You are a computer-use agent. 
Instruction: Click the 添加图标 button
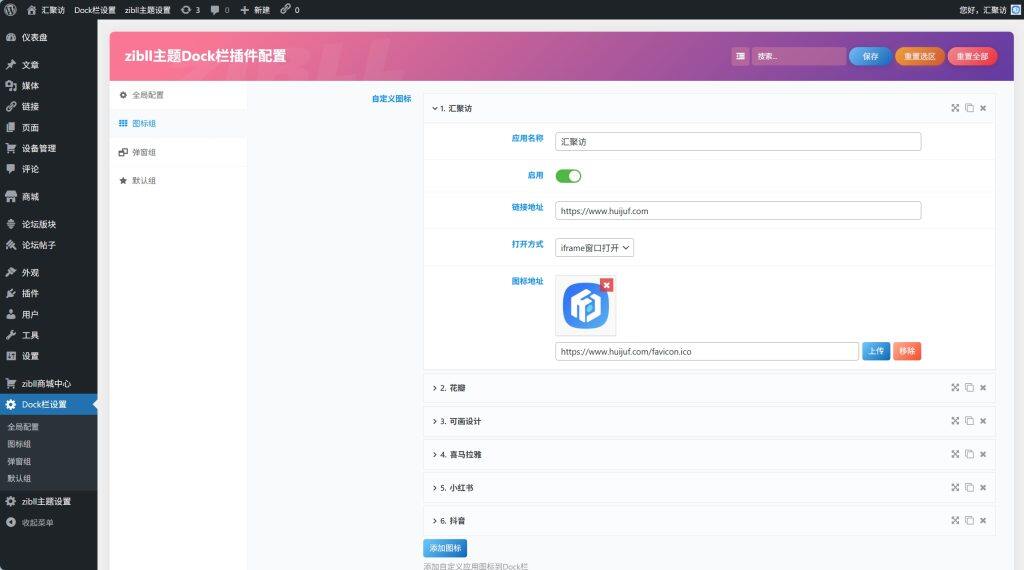[x=445, y=548]
